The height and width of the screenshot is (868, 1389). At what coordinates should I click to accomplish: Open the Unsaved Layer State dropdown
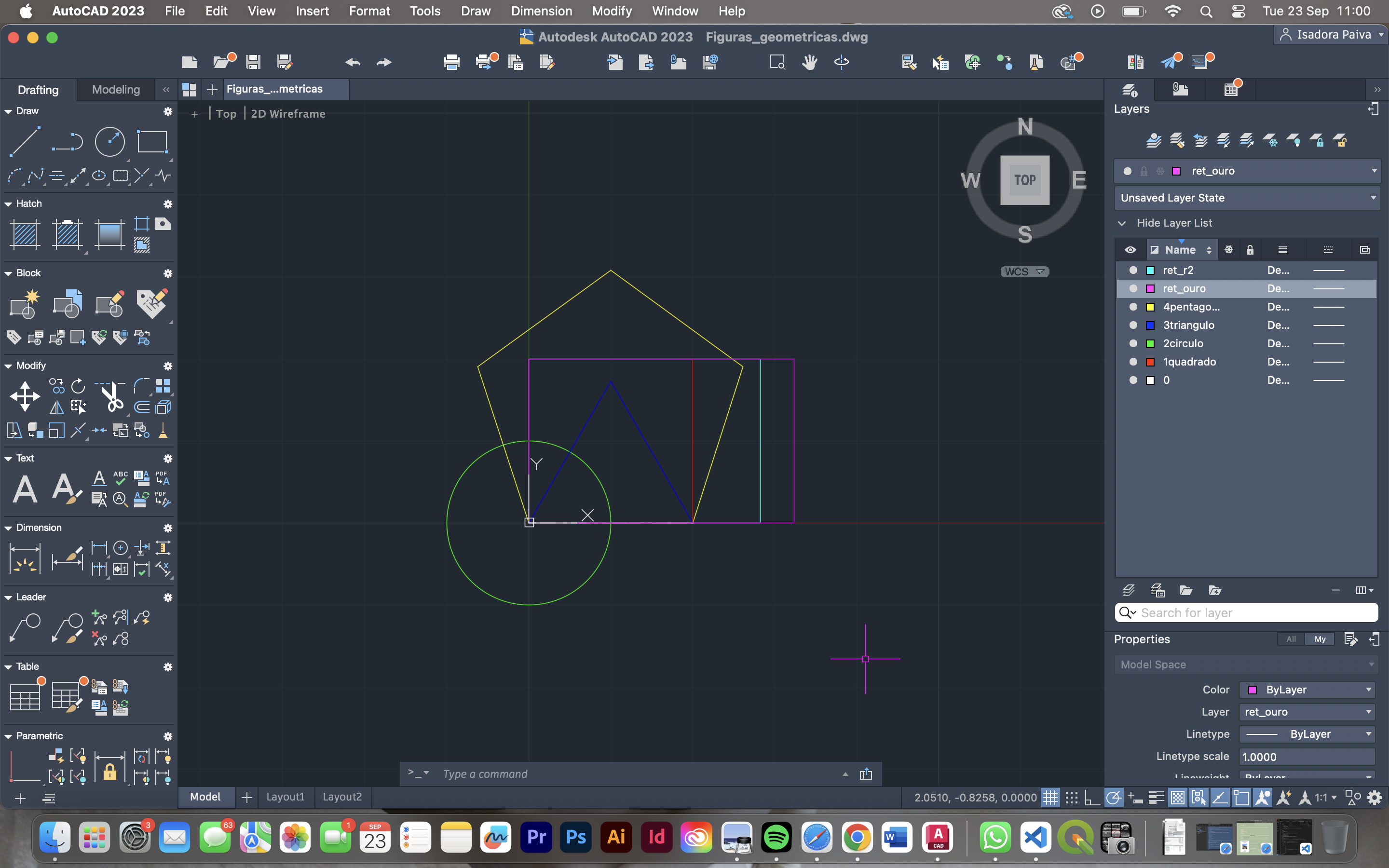[x=1373, y=198]
